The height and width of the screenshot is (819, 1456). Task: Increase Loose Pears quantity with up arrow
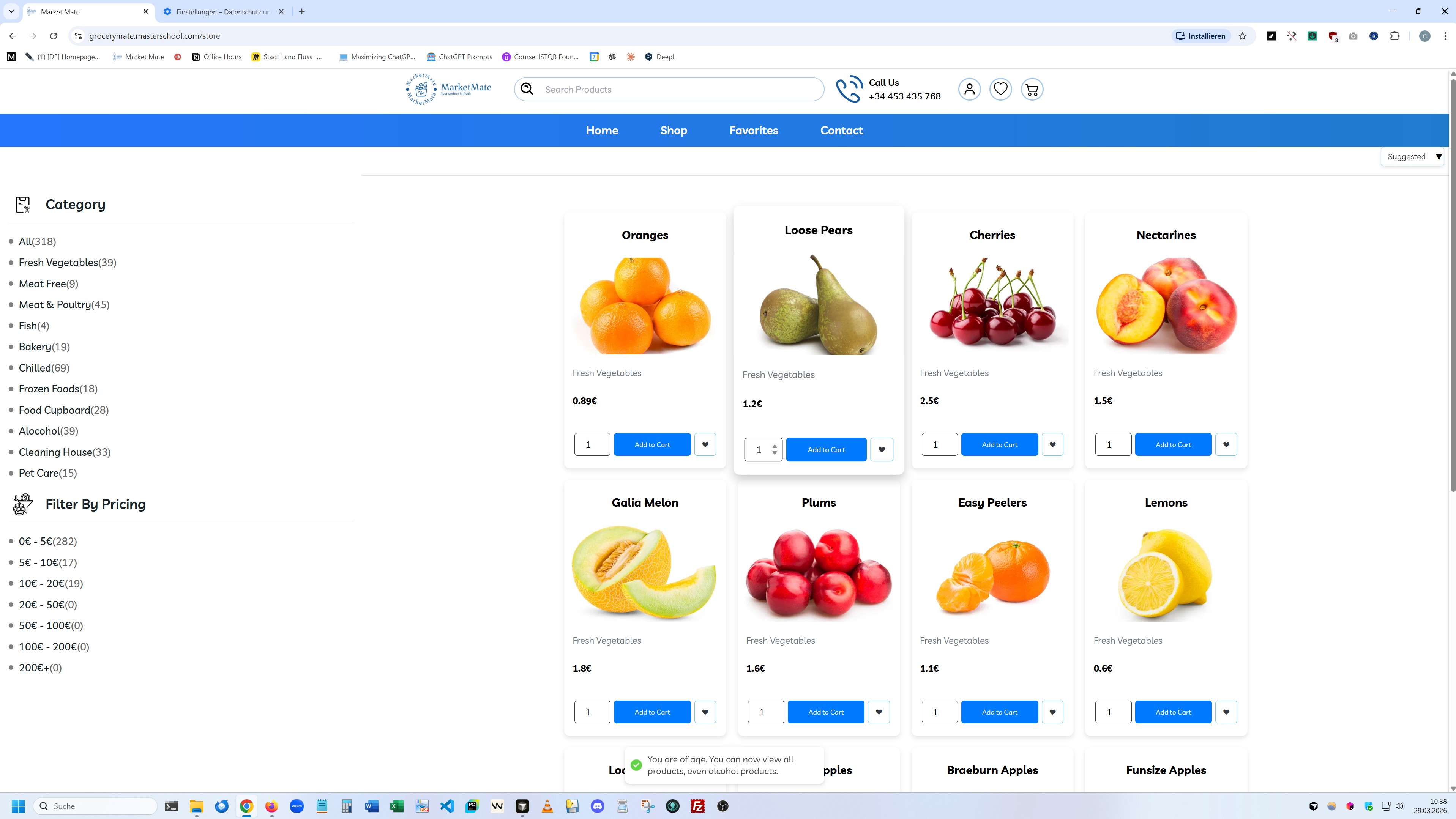point(775,446)
